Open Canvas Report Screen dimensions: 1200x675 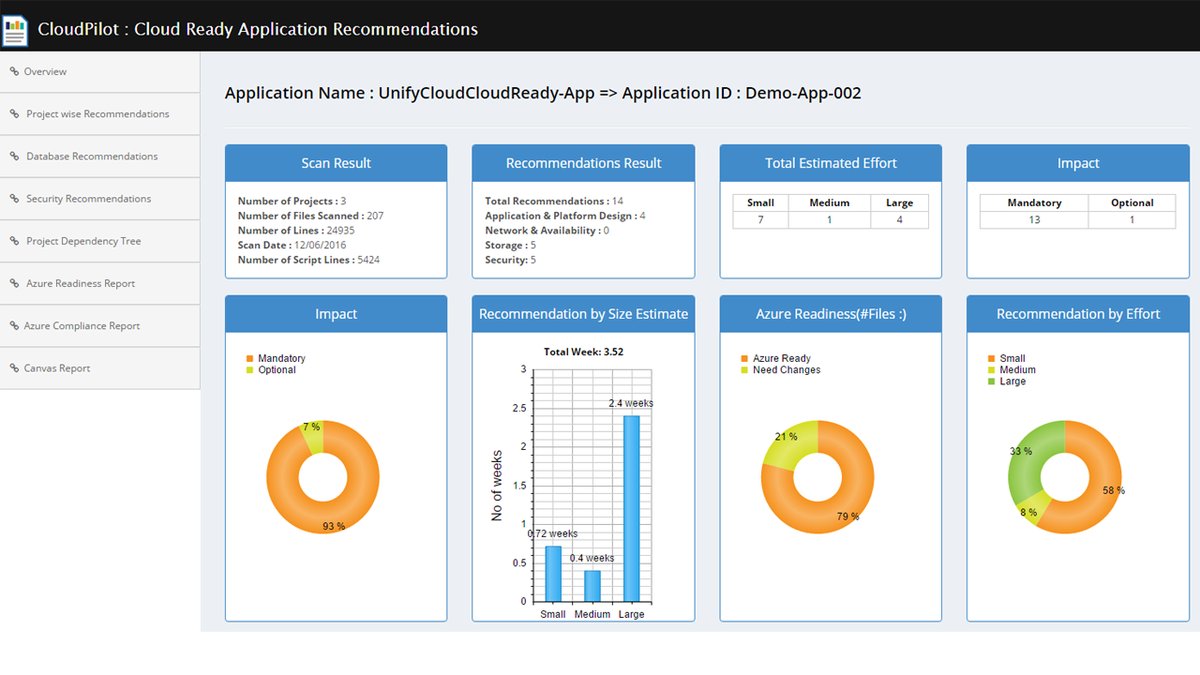pyautogui.click(x=100, y=368)
